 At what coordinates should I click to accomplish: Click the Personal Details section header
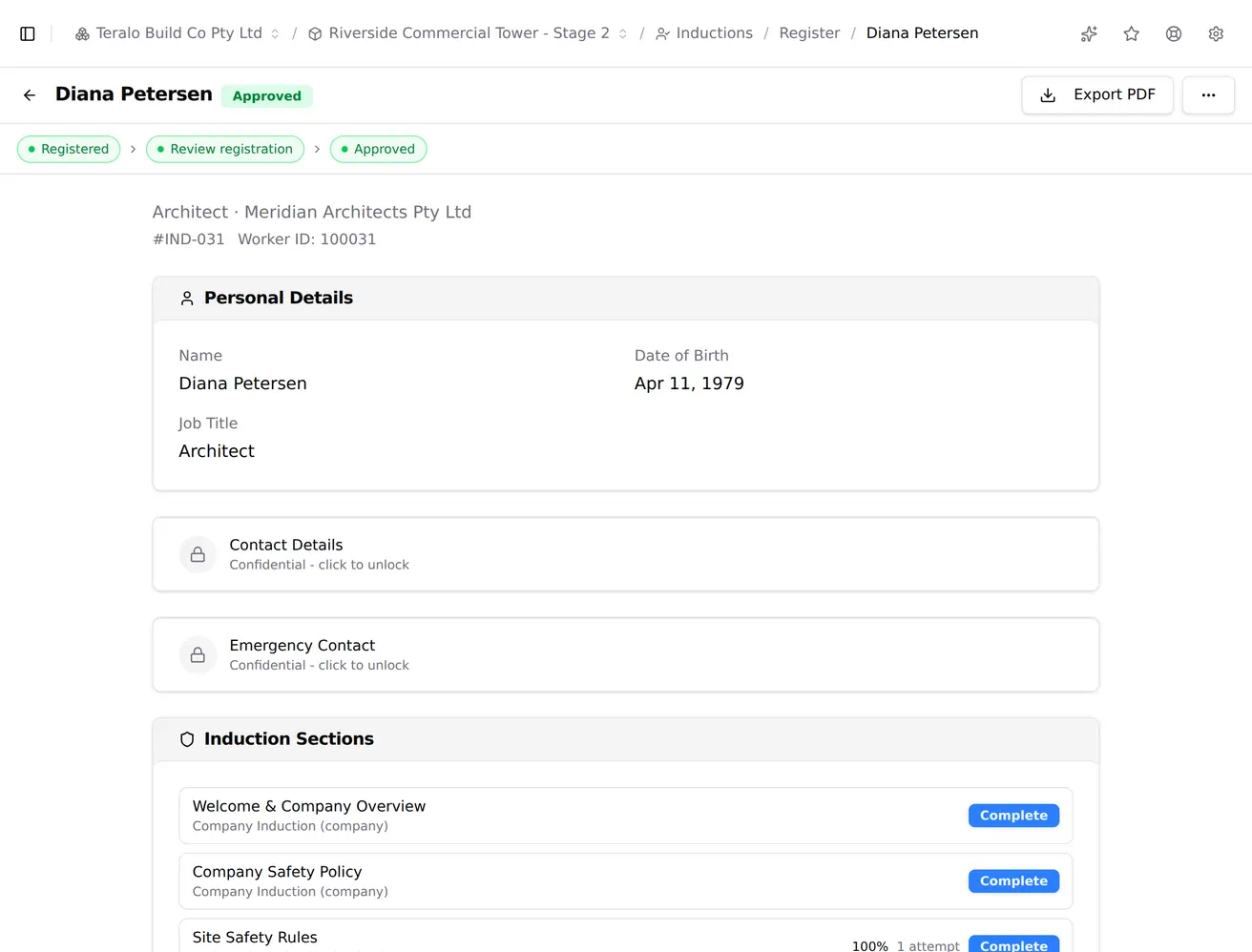(x=626, y=299)
